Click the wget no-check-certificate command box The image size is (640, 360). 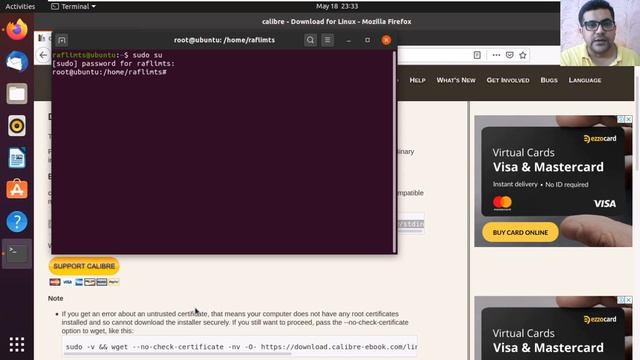(x=240, y=347)
